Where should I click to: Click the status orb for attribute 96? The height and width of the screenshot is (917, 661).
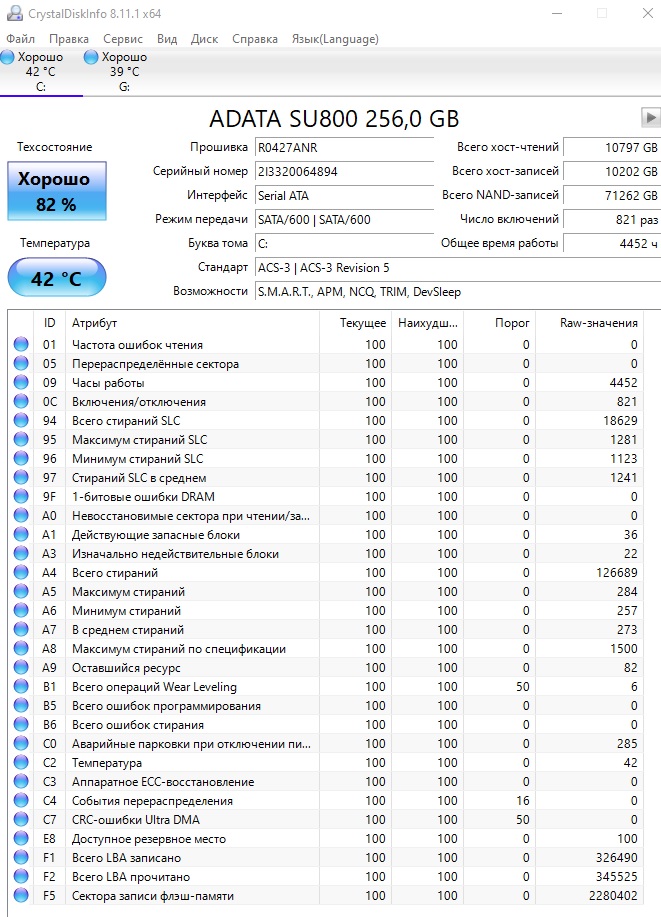(x=21, y=458)
